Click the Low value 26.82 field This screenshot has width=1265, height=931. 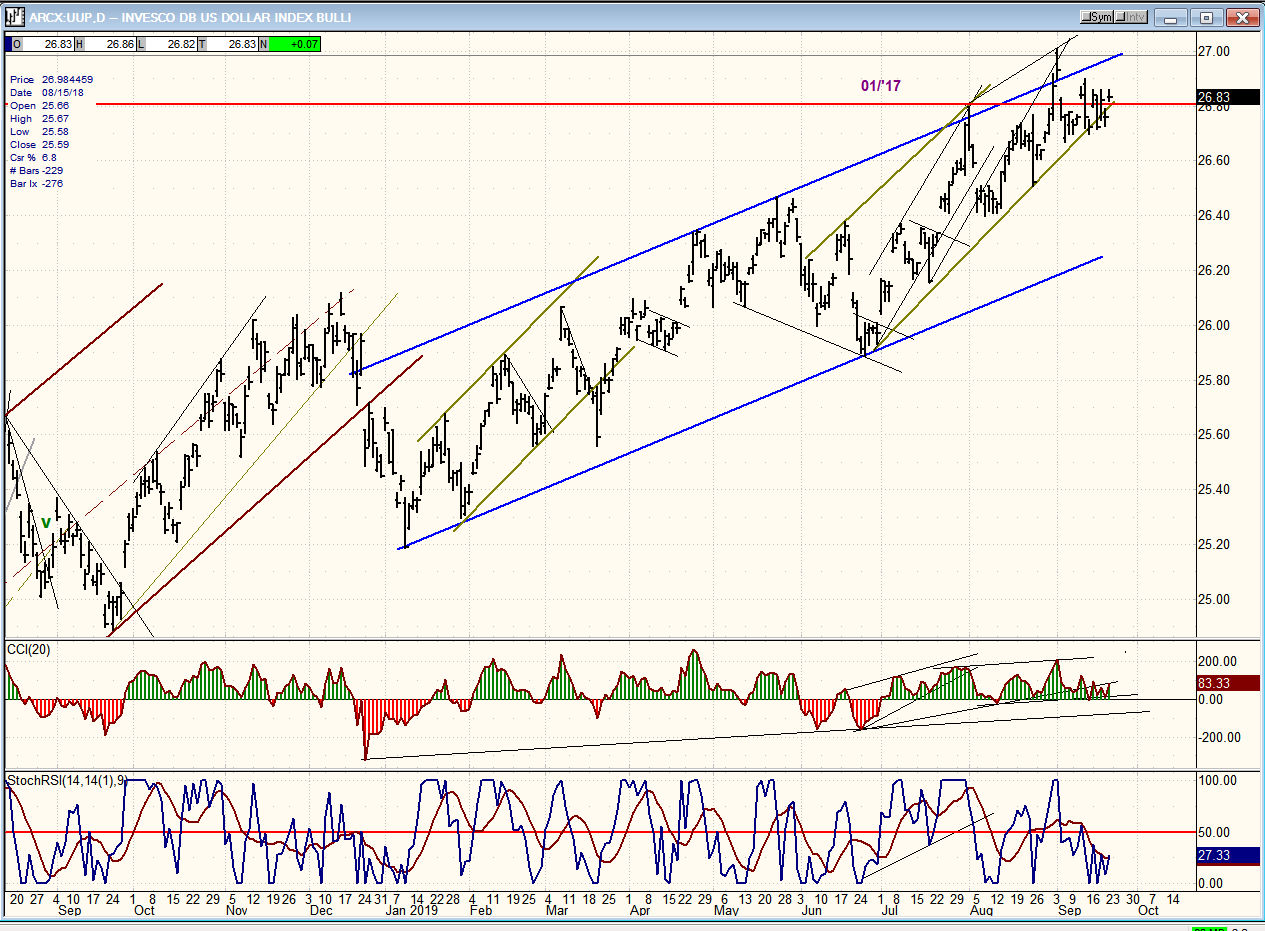click(173, 44)
